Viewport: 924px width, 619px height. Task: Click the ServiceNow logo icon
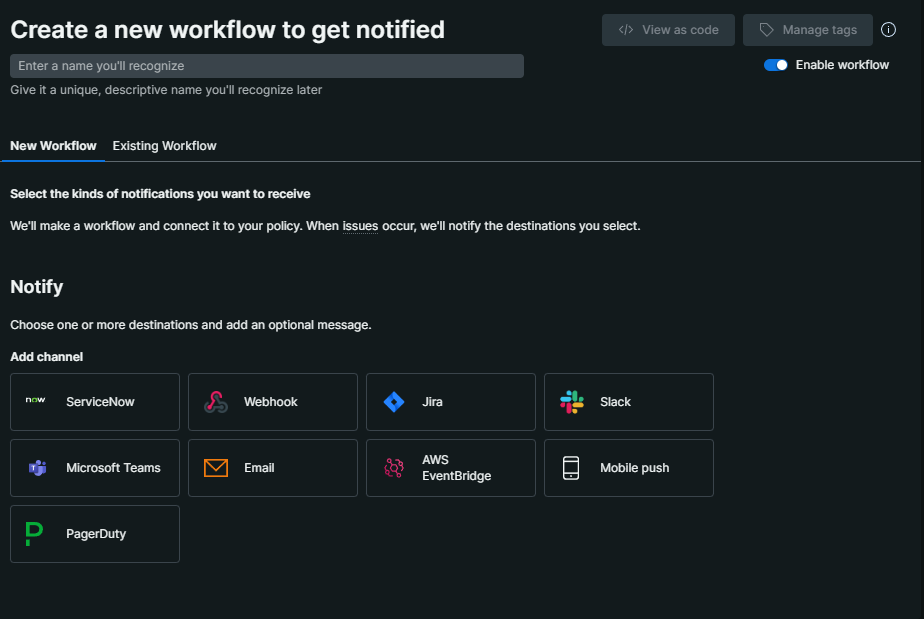point(36,401)
